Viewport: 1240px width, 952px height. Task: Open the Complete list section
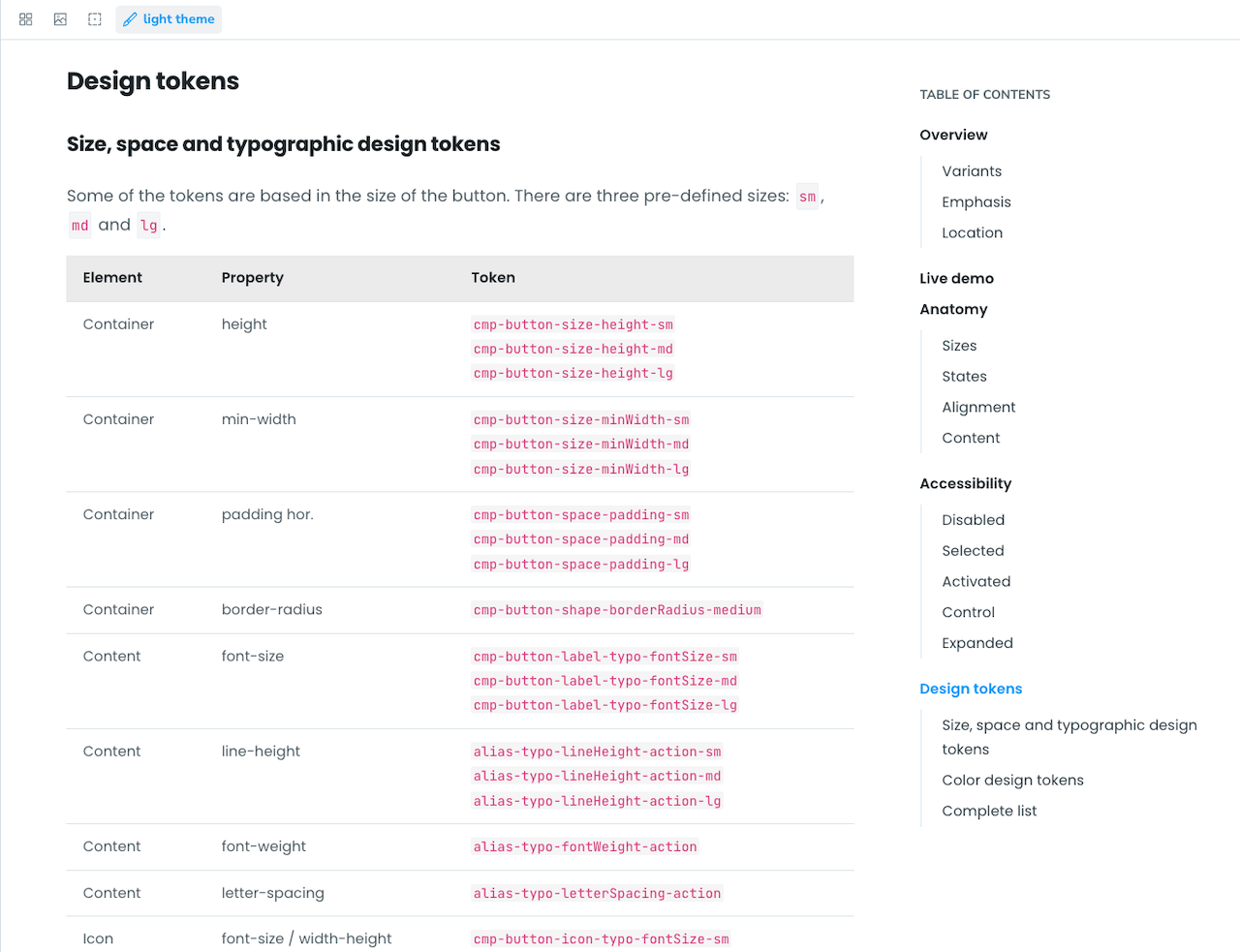click(x=989, y=811)
